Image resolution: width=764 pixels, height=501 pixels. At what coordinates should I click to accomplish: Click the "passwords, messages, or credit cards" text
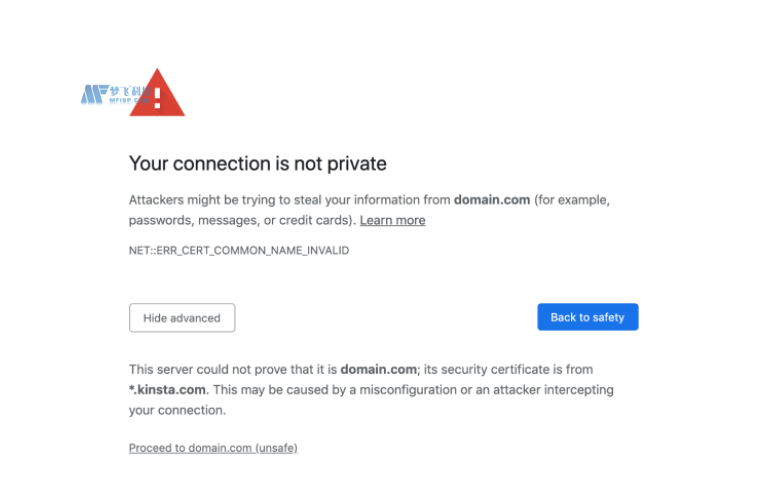click(239, 220)
